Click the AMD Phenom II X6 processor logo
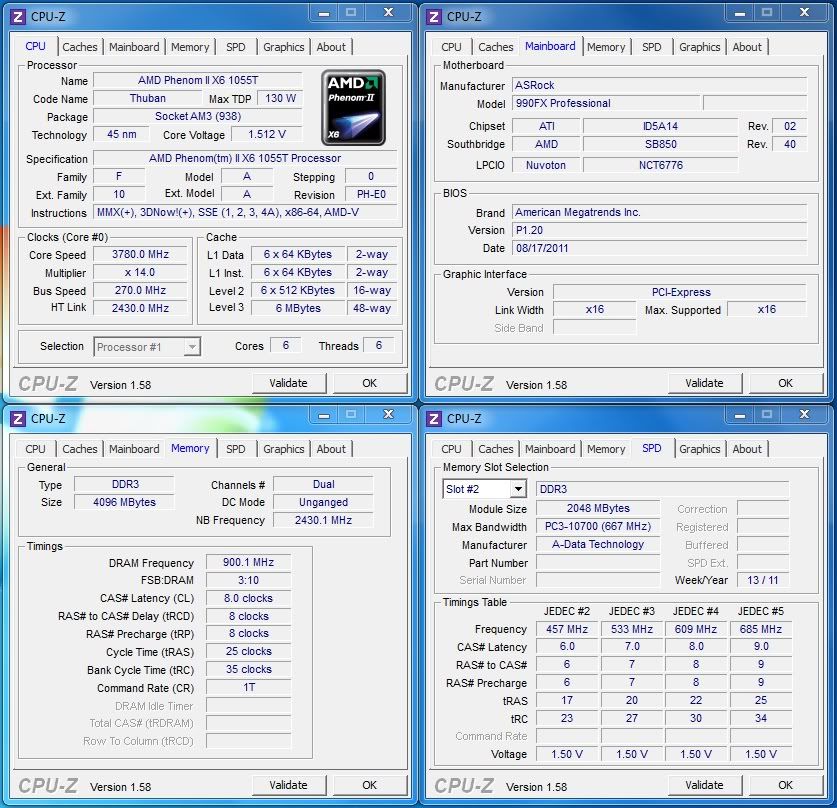The height and width of the screenshot is (808, 837). [x=353, y=108]
